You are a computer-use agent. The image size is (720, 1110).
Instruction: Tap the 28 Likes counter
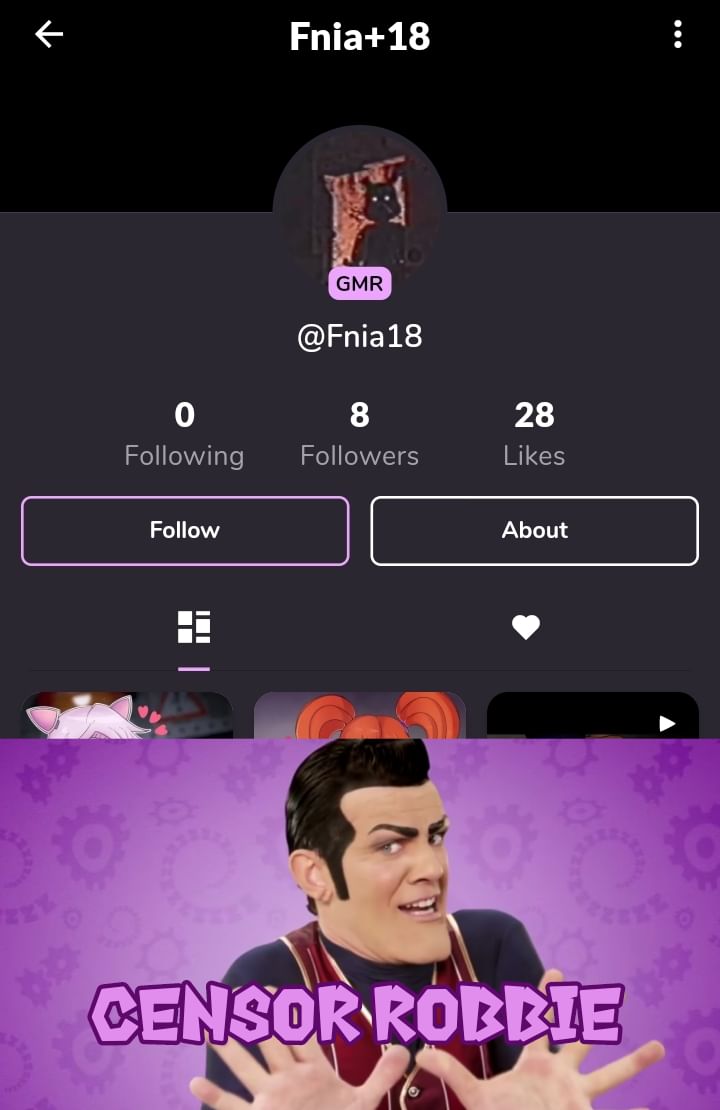[535, 434]
